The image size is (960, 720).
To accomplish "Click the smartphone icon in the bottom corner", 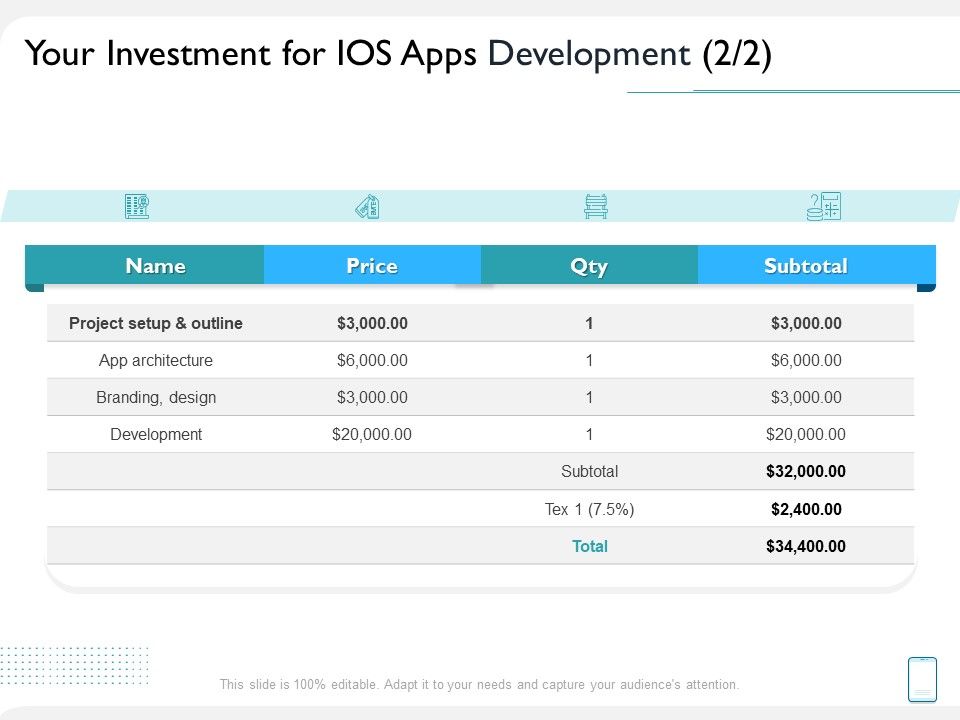I will coord(922,679).
